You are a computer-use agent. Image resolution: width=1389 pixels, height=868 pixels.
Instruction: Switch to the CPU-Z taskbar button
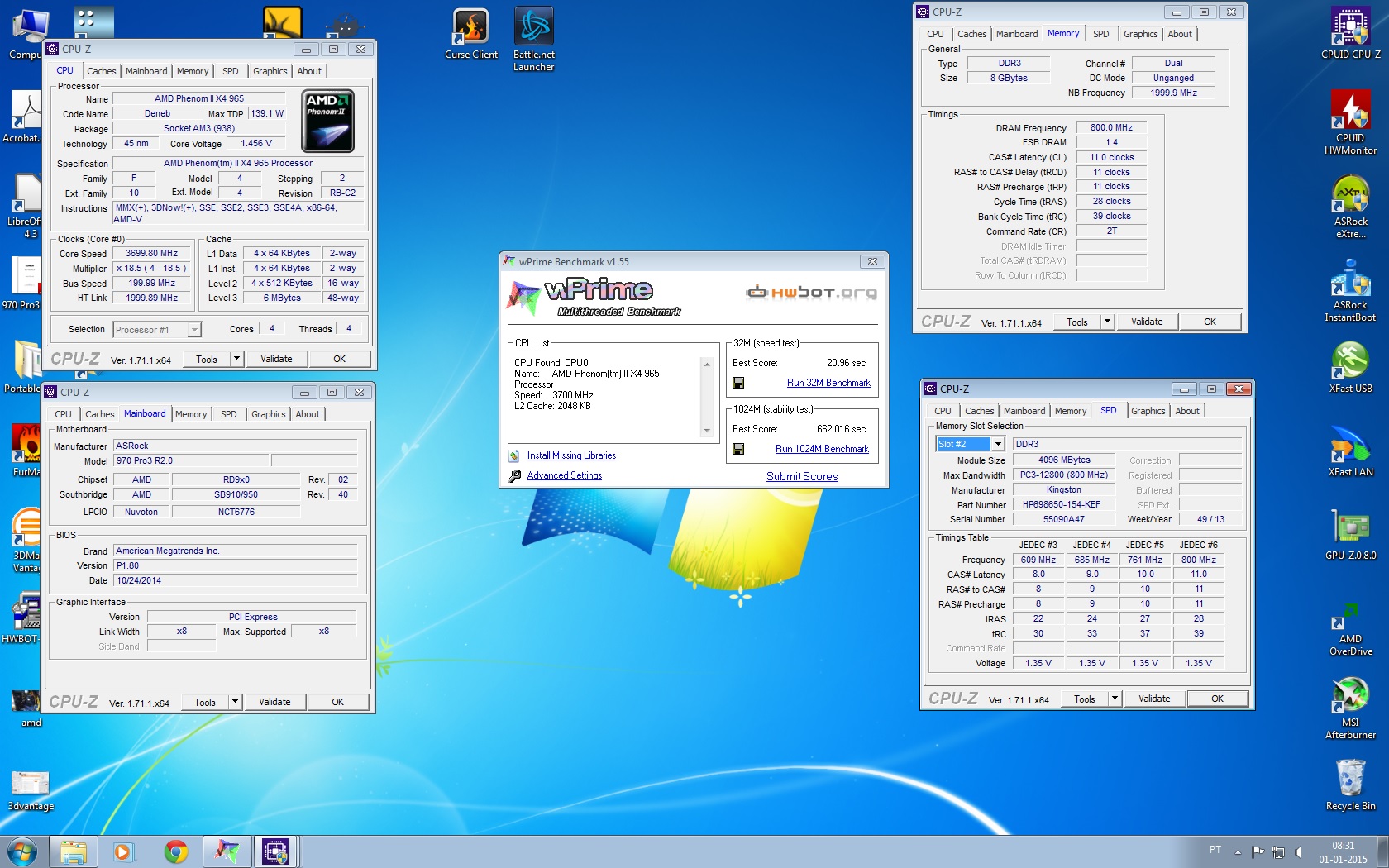pyautogui.click(x=275, y=851)
